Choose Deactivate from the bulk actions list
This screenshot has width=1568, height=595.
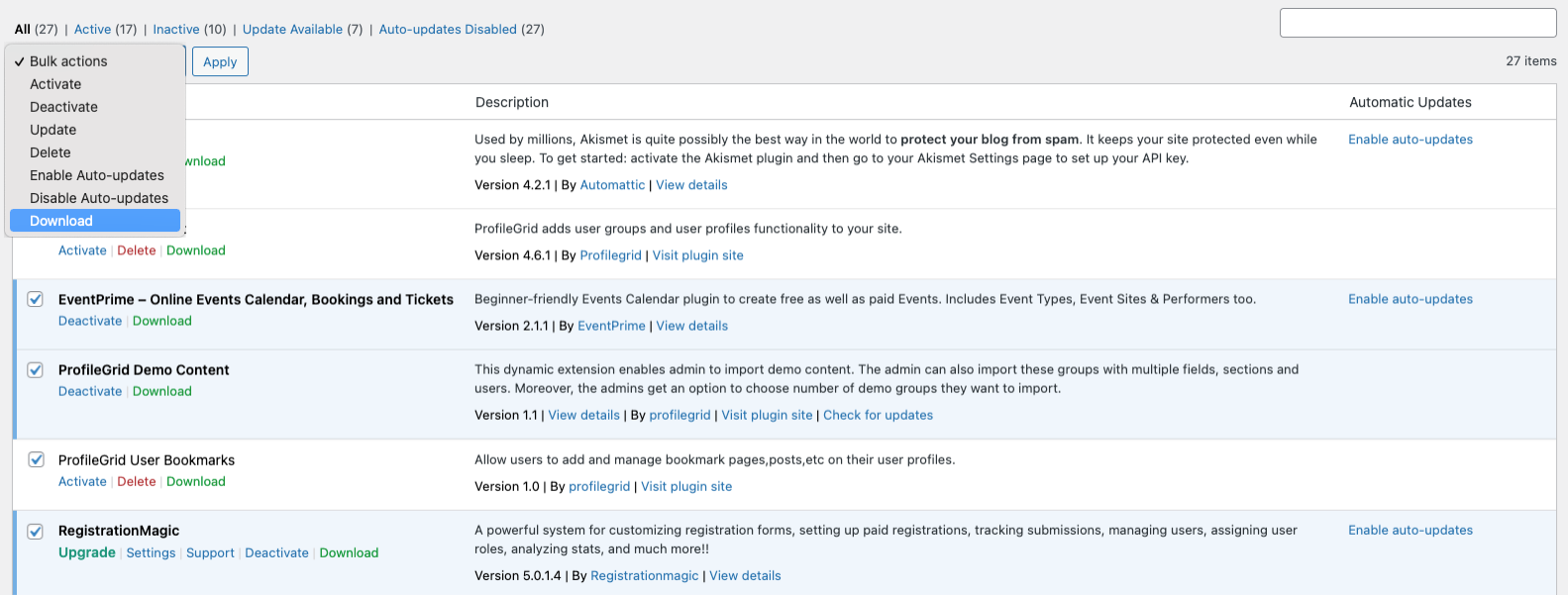(63, 107)
